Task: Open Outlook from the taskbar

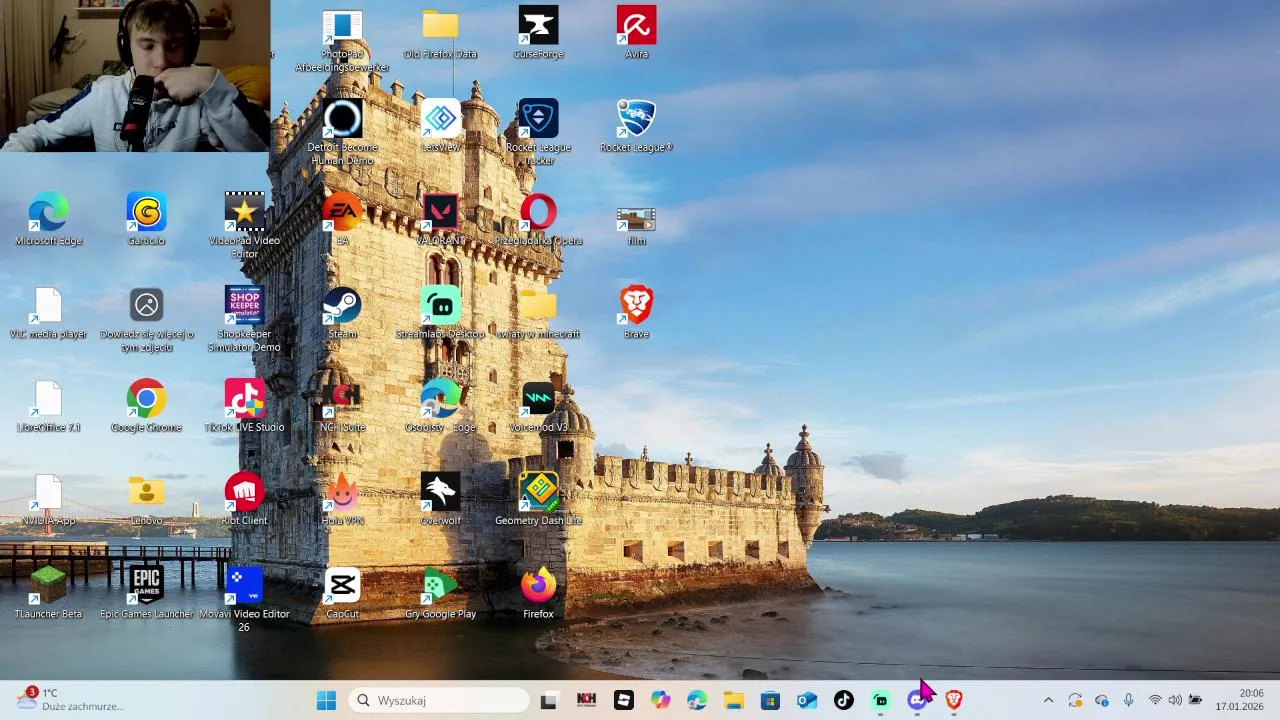Action: [807, 700]
